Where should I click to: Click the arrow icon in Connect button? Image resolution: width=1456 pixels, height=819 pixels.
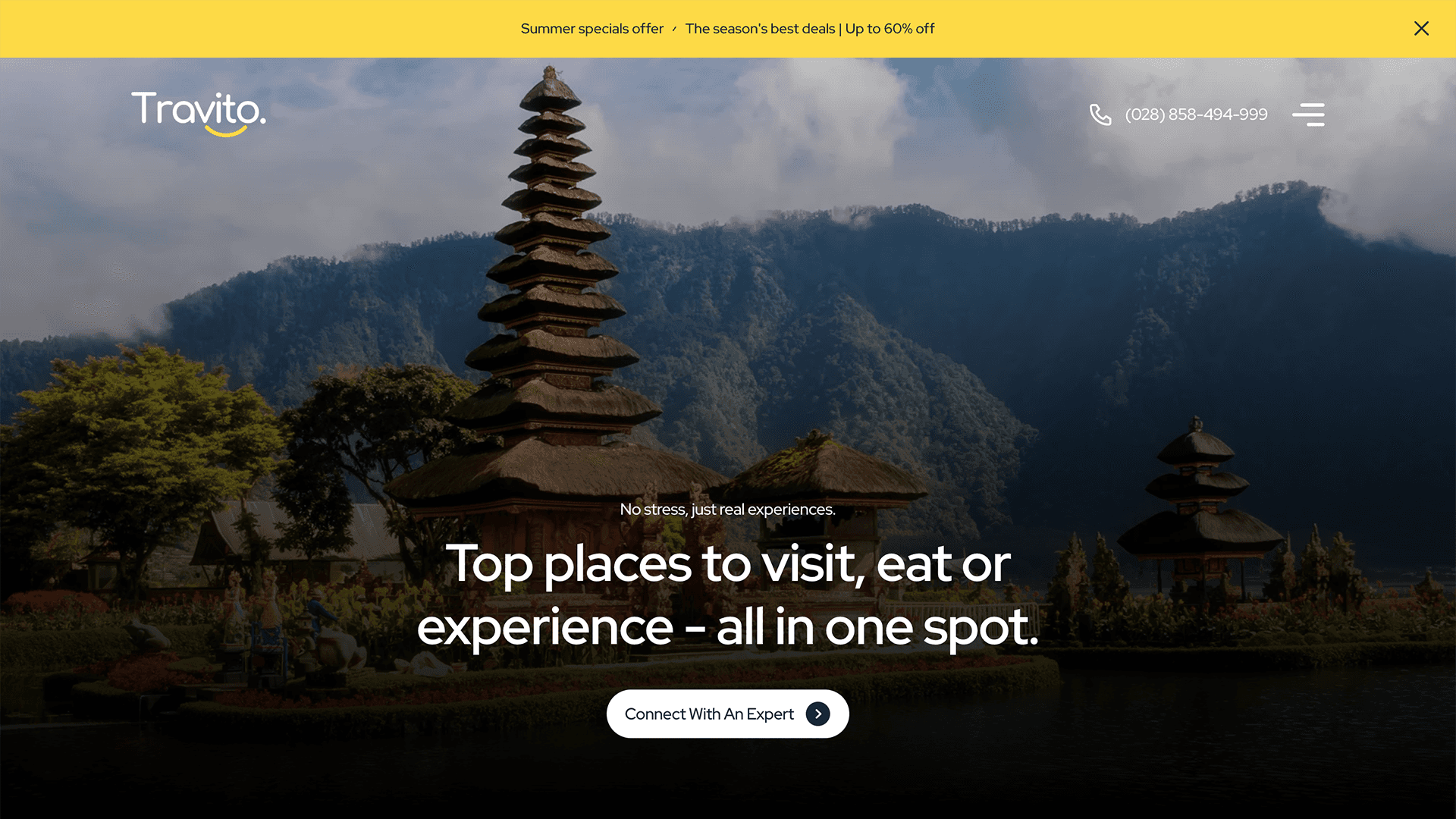pos(817,714)
